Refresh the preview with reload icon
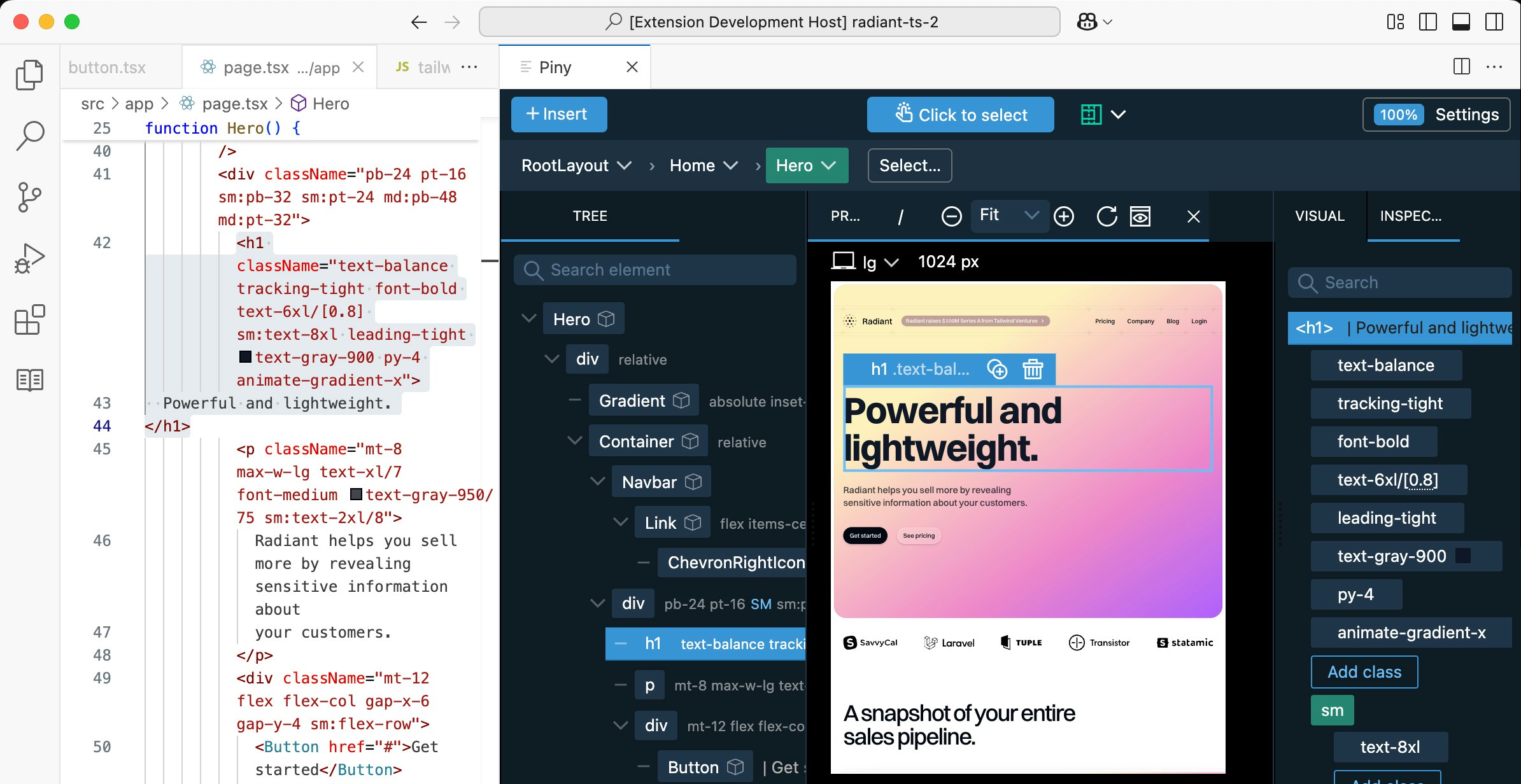The image size is (1521, 784). click(1107, 216)
